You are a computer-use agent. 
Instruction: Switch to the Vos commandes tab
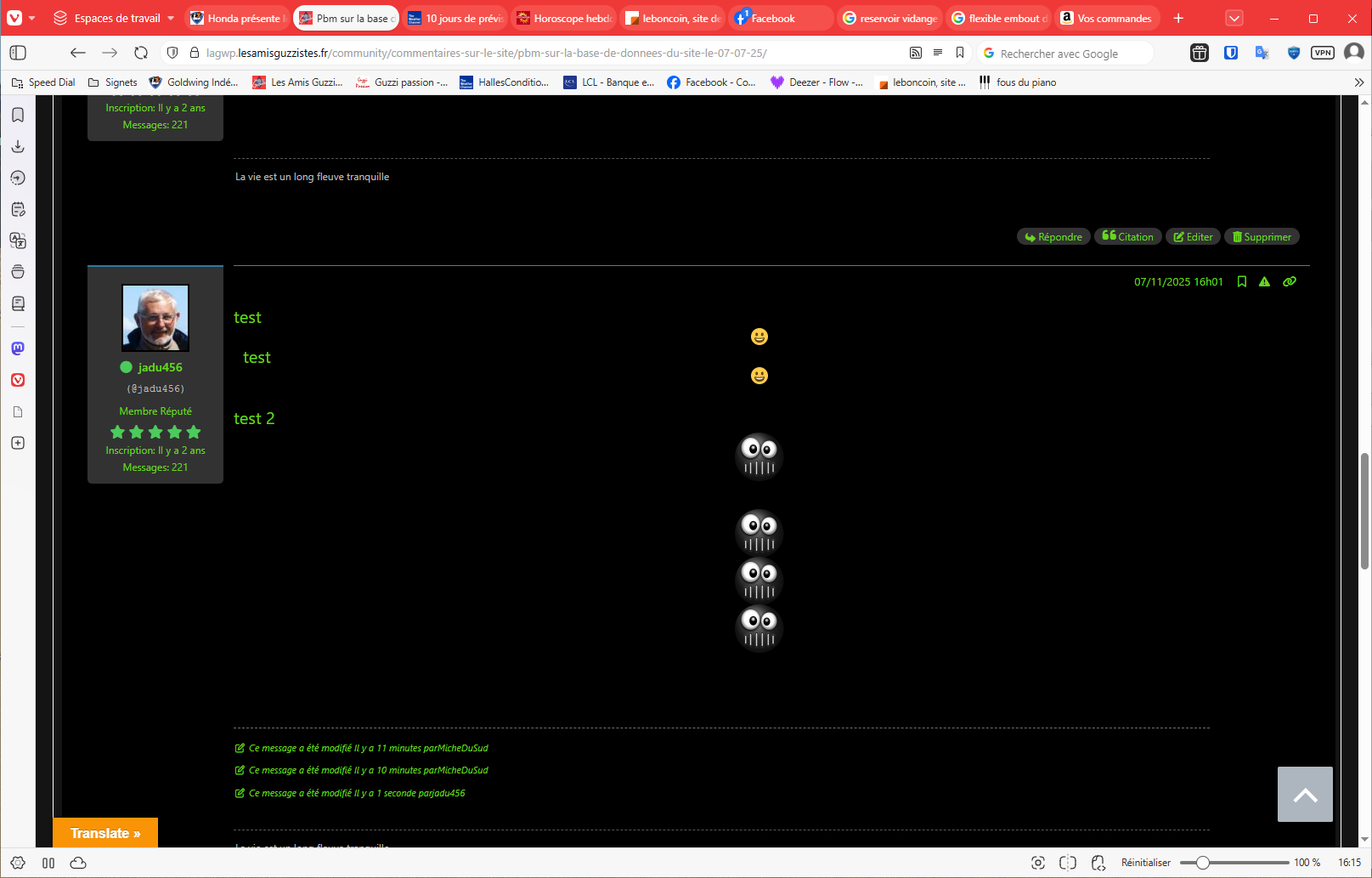[x=1107, y=18]
